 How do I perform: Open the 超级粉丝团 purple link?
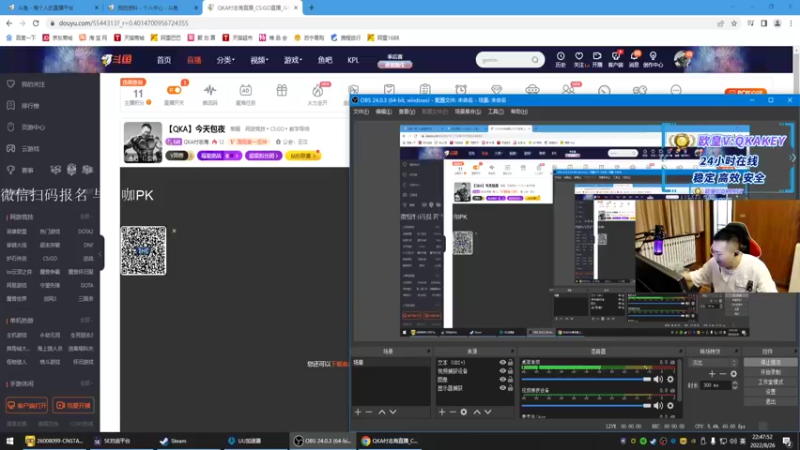coord(263,156)
